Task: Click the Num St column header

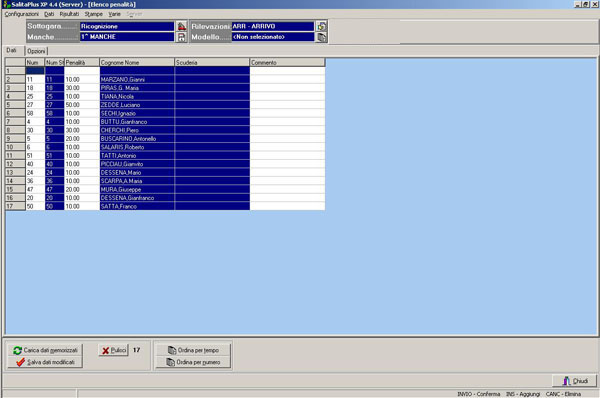Action: [55, 62]
